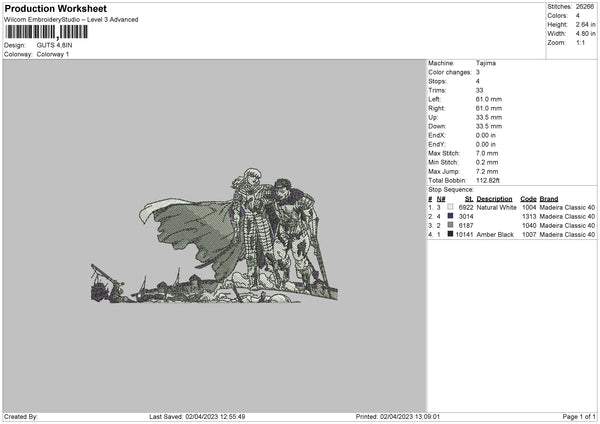The image size is (600, 424).
Task: Click the Max Jump value 7.2 mm
Action: click(x=487, y=171)
